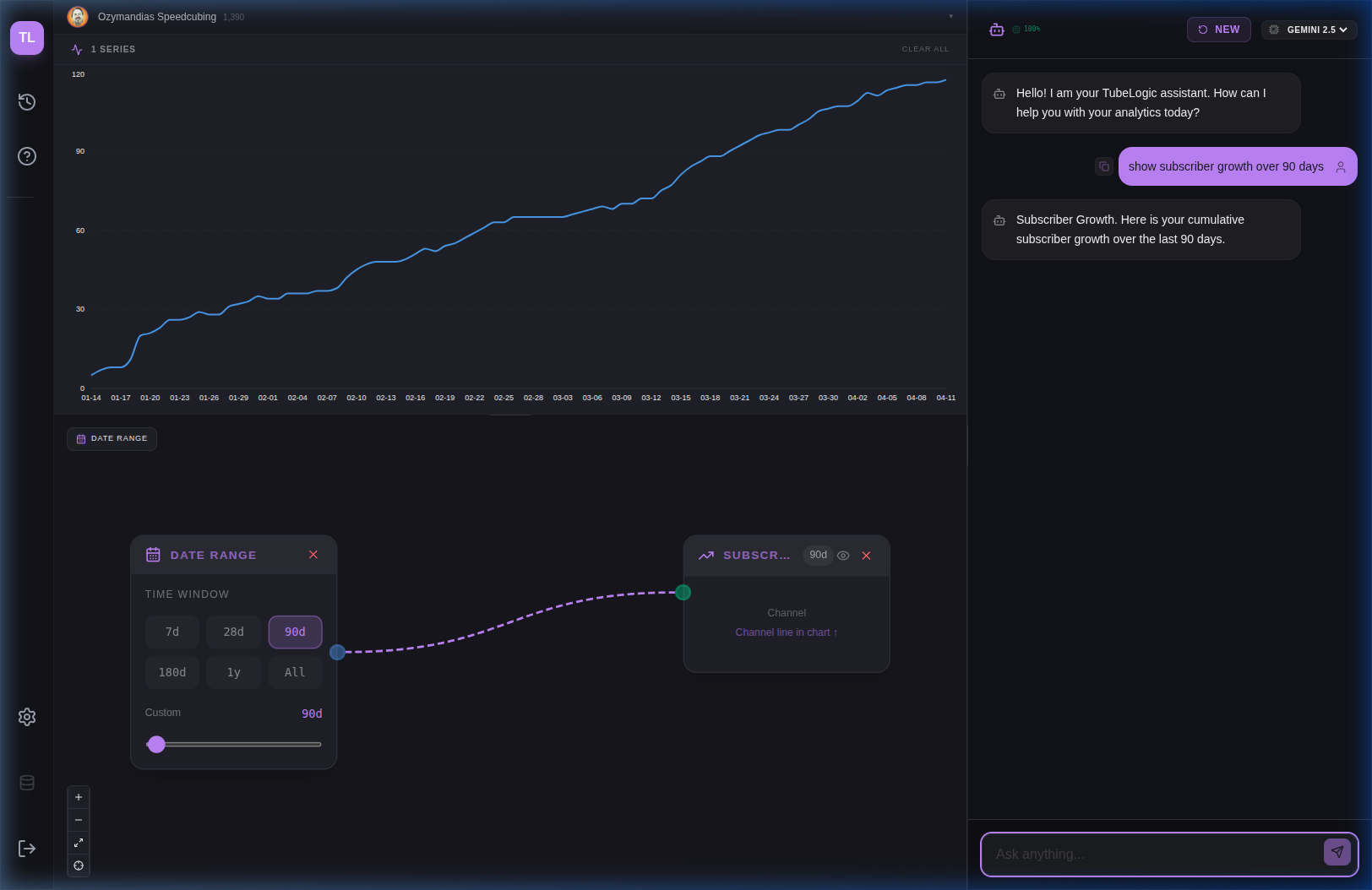The height and width of the screenshot is (890, 1372).
Task: Click the database icon in the sidebar
Action: click(26, 782)
